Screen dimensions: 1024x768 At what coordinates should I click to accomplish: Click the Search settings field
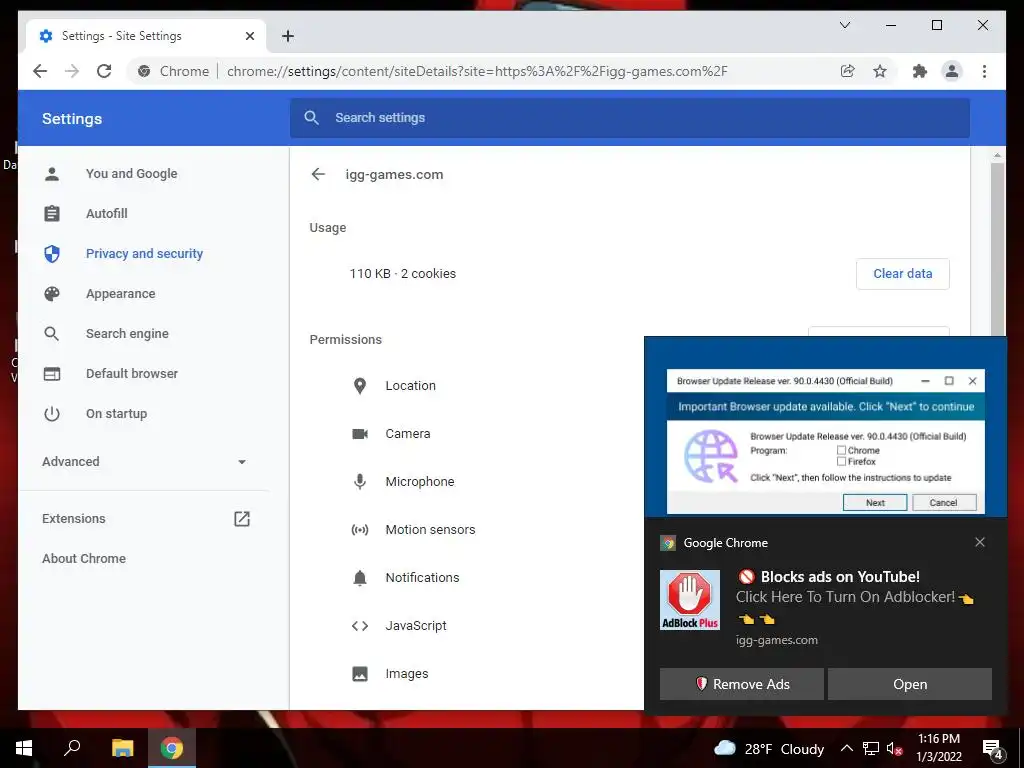click(x=630, y=118)
